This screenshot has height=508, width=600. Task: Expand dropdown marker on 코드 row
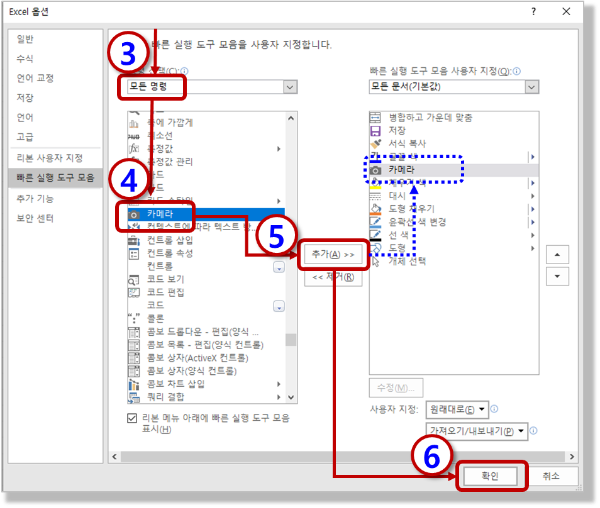pos(279,306)
